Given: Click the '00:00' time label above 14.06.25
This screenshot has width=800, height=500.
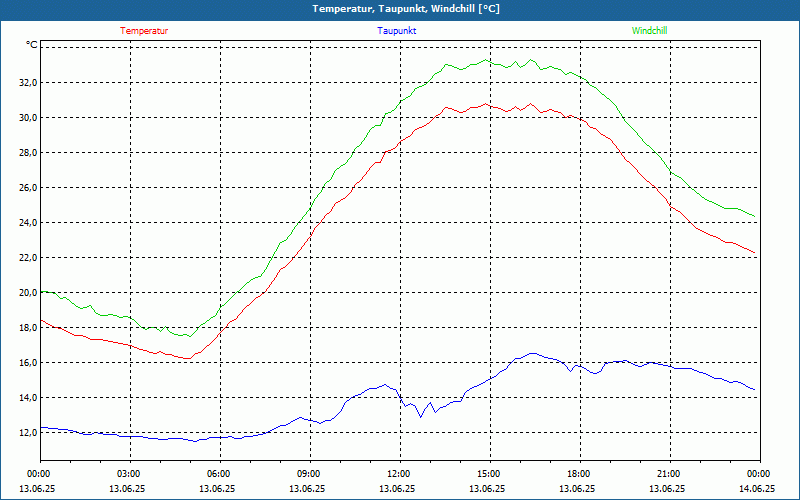Looking at the screenshot, I should tap(759, 474).
